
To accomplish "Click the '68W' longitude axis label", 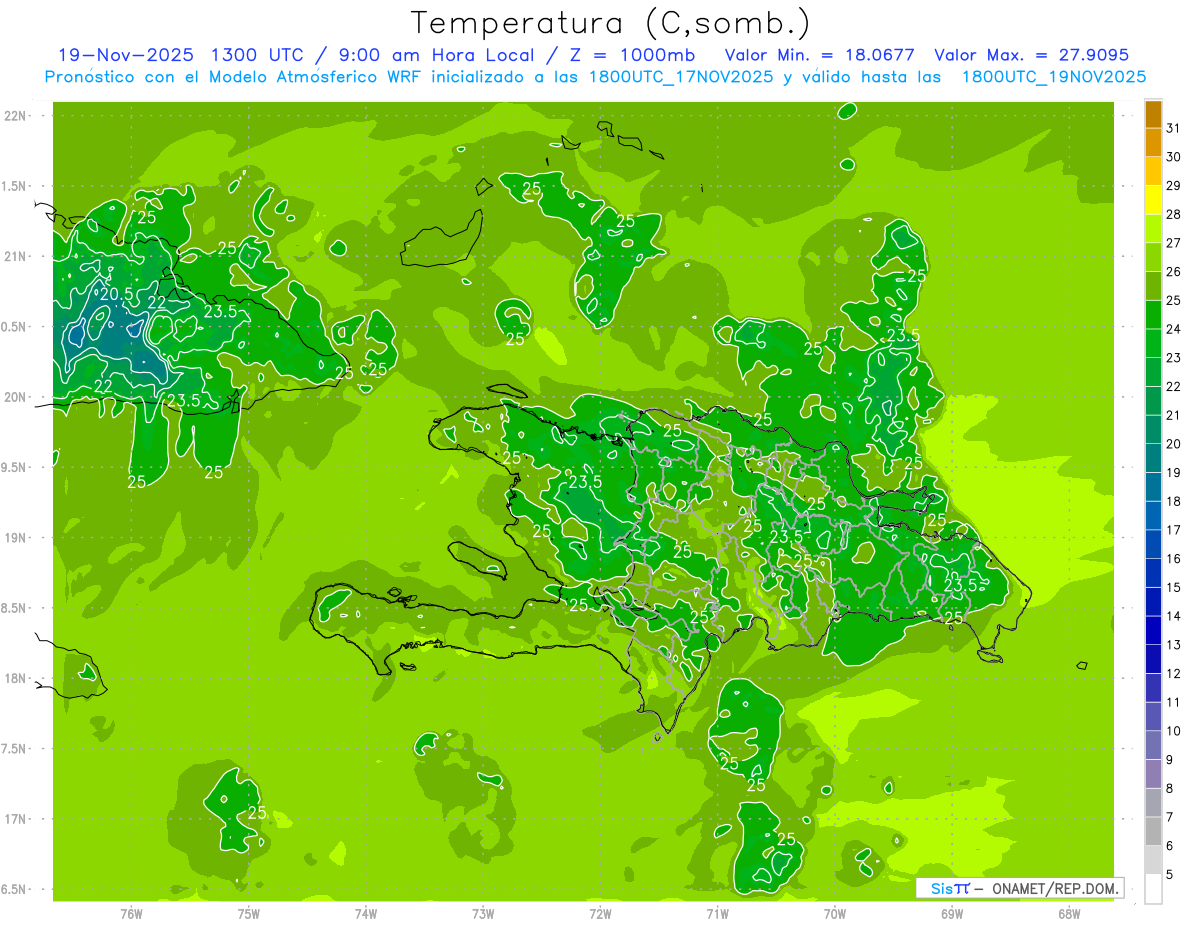I will click(x=1069, y=914).
